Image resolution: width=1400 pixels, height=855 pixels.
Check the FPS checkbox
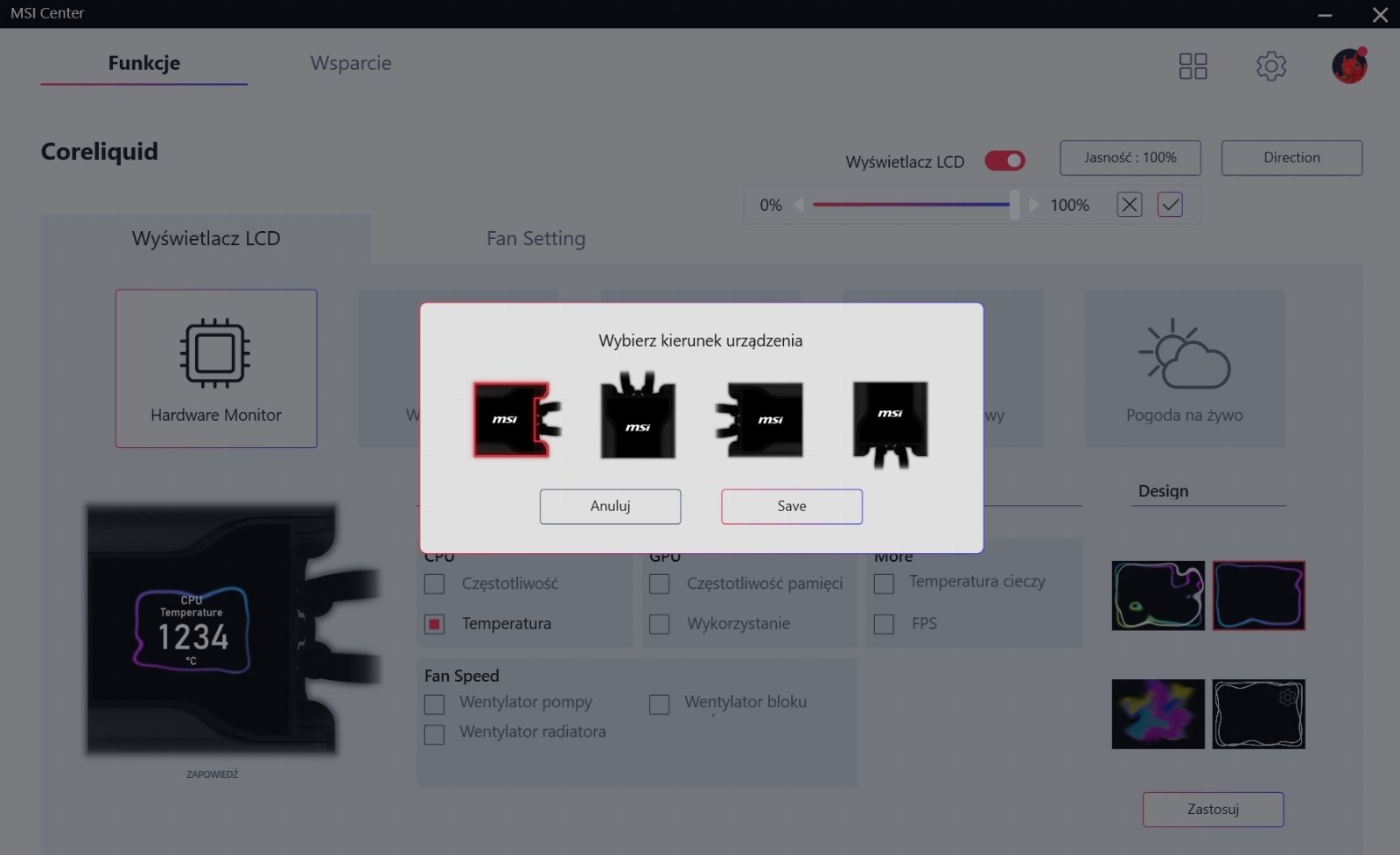pos(884,624)
